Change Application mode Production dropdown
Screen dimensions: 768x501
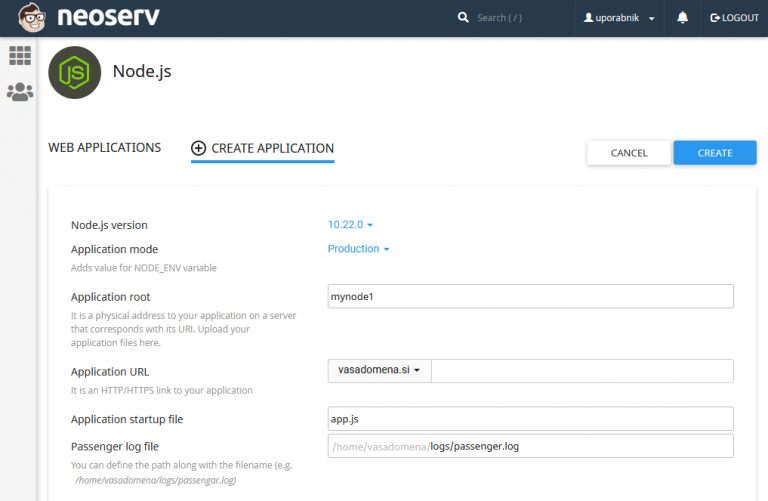pos(358,249)
